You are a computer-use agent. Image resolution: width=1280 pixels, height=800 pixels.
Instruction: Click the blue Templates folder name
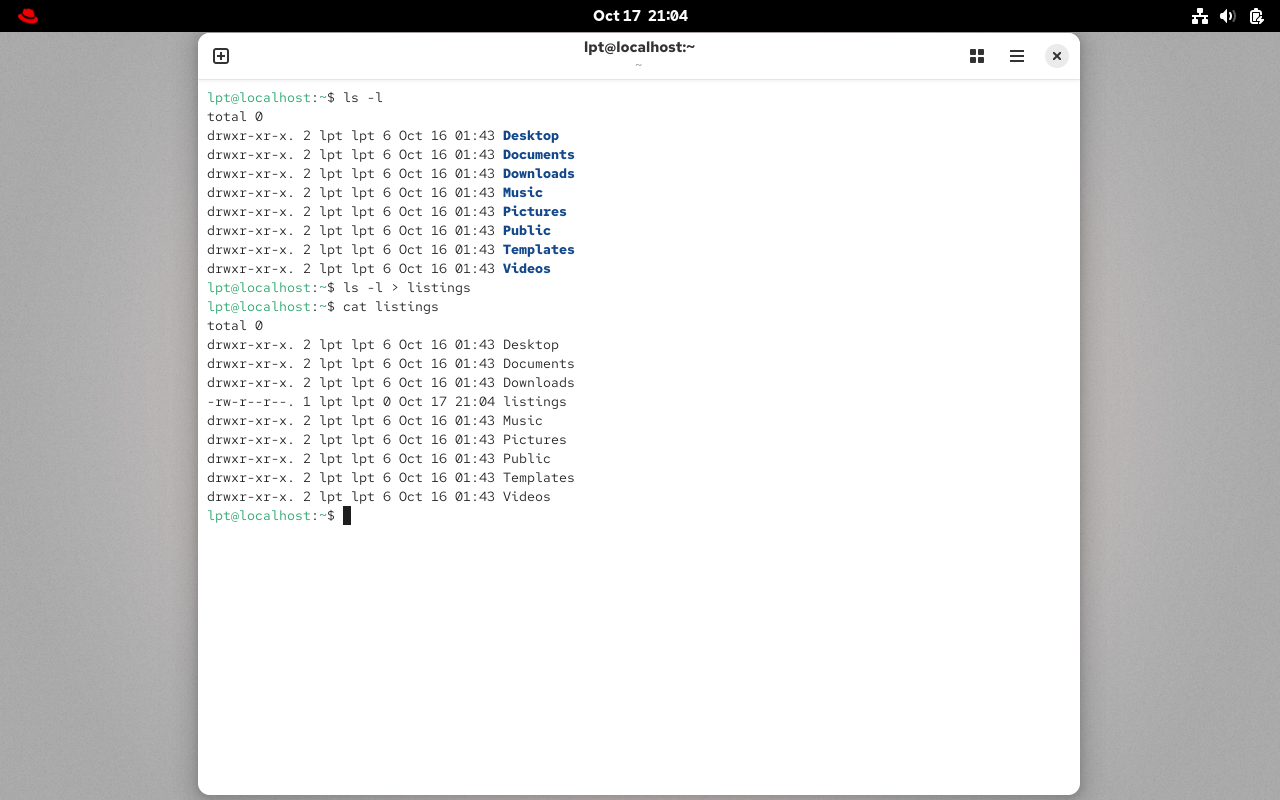[538, 249]
